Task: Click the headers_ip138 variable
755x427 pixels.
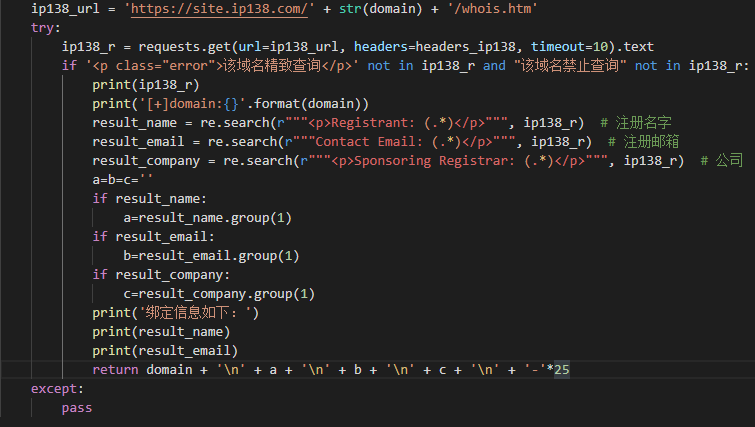Action: tap(465, 47)
